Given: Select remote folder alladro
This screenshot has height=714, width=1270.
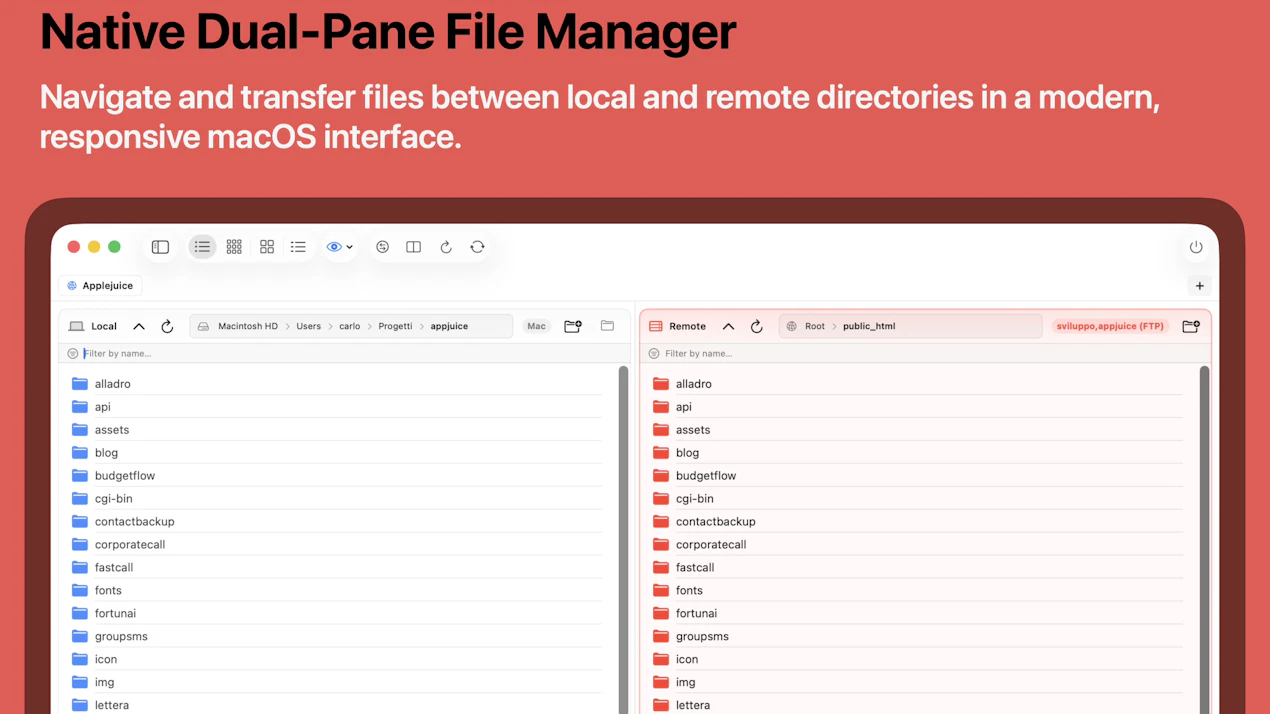Looking at the screenshot, I should pos(917,384).
